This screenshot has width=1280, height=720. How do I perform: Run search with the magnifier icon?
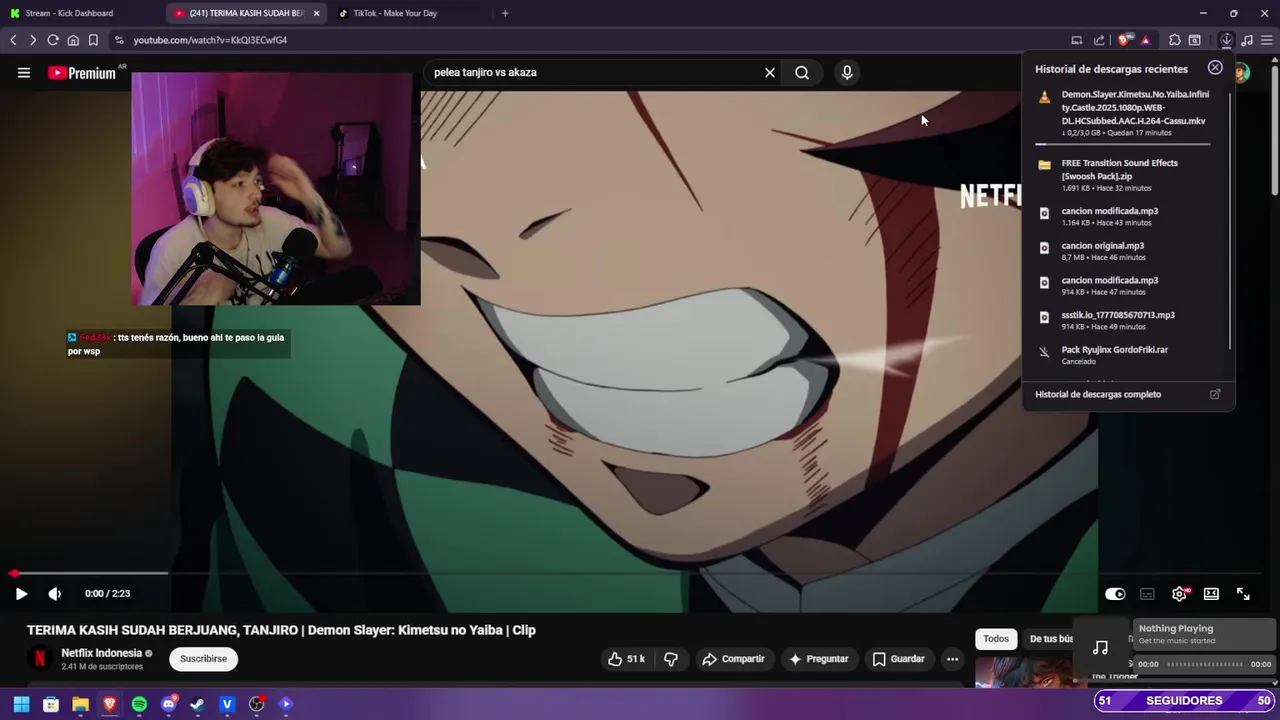coord(802,72)
